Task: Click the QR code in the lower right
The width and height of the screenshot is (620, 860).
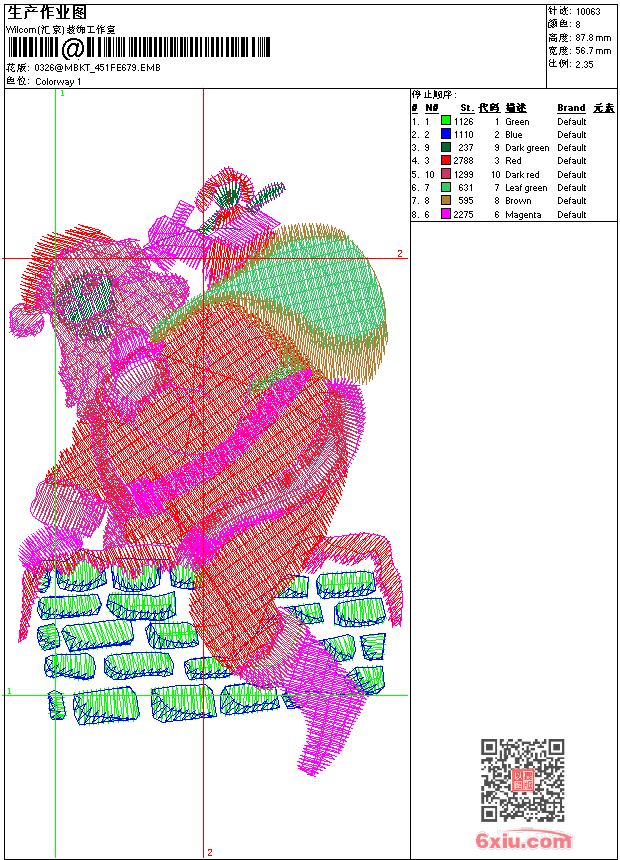Action: [523, 779]
